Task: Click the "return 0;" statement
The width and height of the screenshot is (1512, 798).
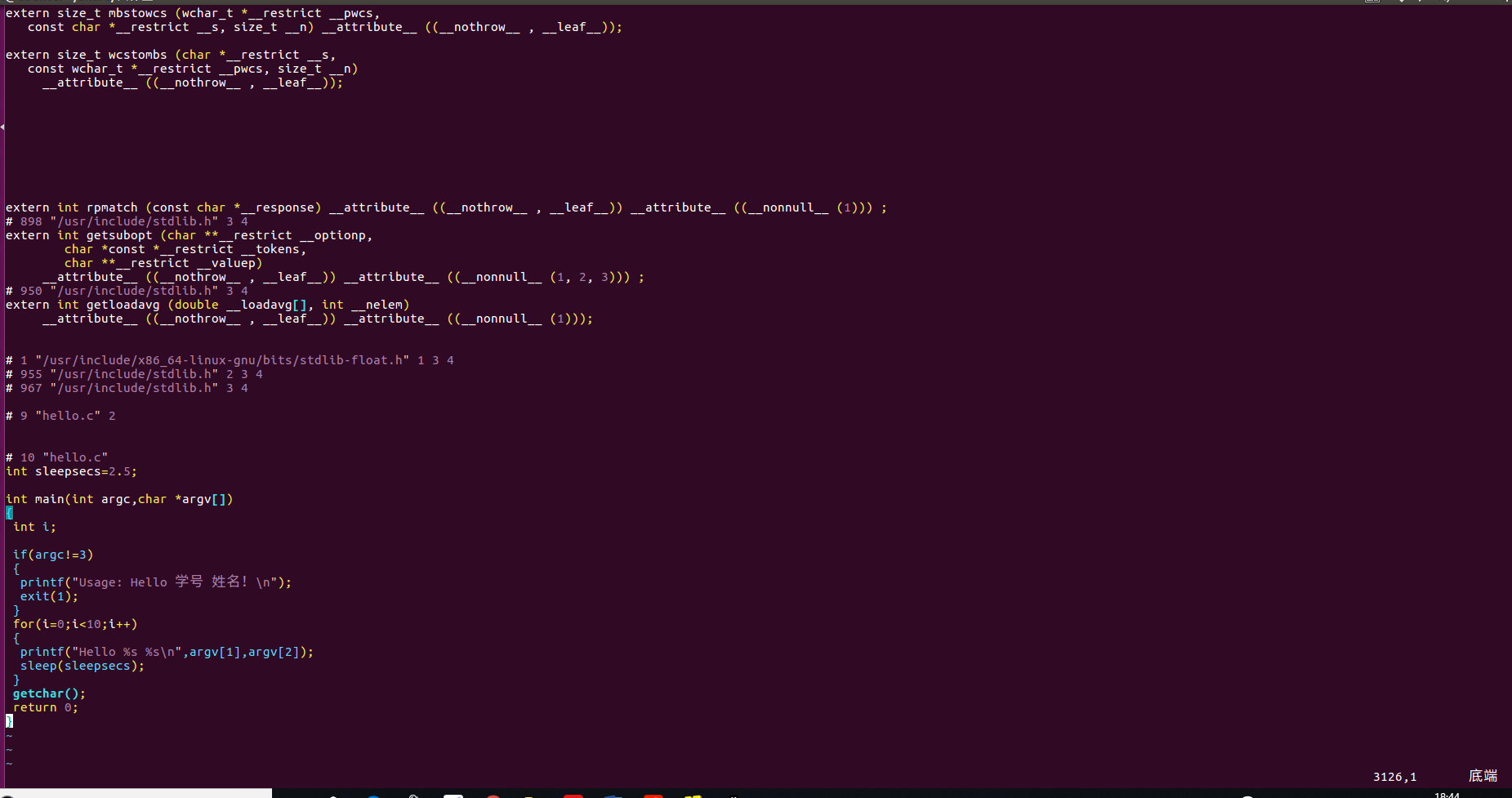Action: click(x=46, y=707)
